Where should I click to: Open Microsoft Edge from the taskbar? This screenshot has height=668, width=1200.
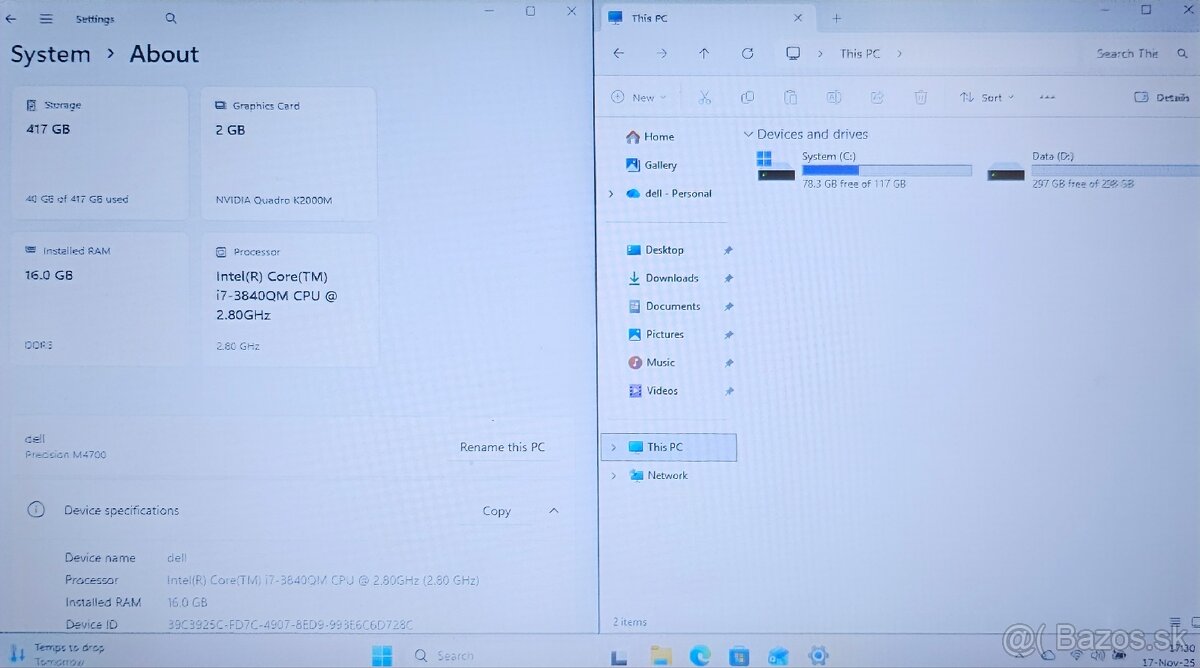click(x=700, y=656)
